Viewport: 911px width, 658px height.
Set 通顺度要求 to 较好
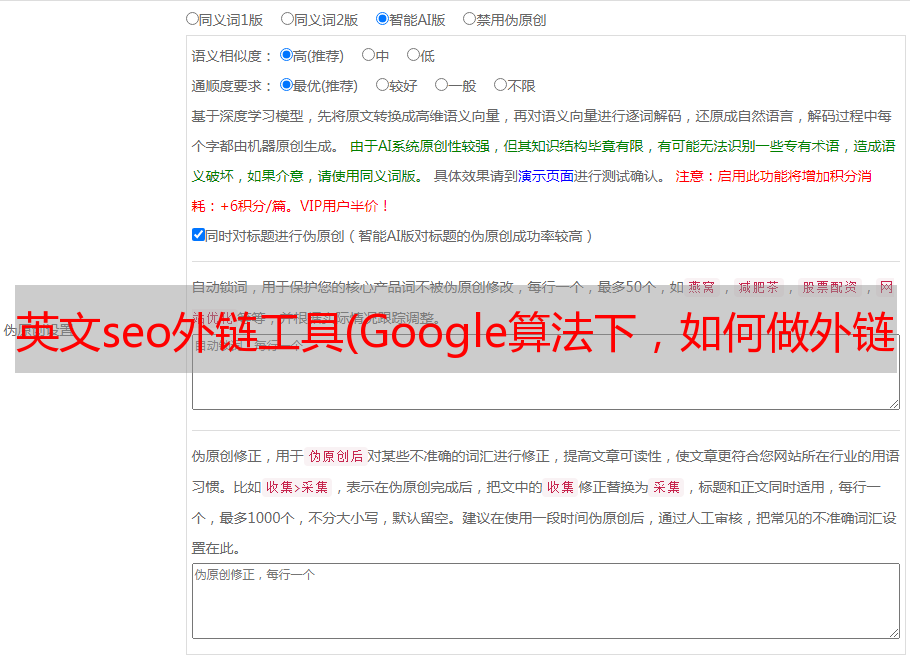[x=382, y=85]
